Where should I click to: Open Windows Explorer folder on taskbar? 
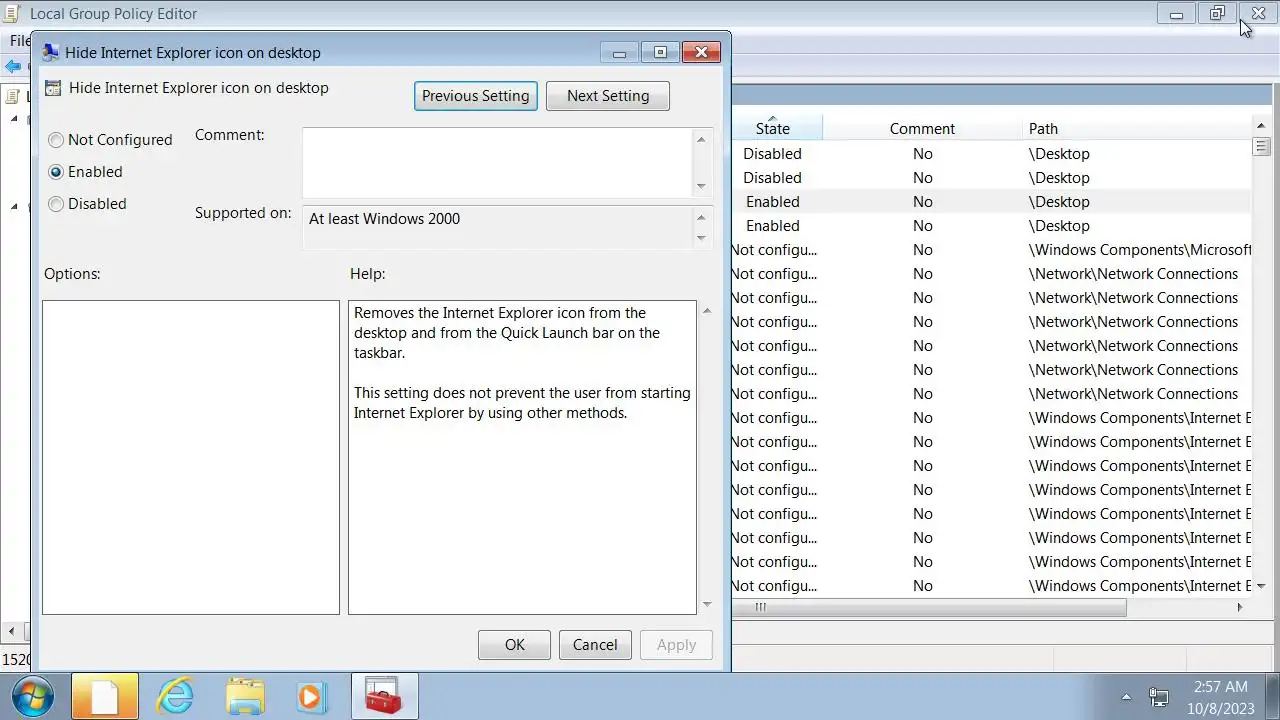pos(245,696)
